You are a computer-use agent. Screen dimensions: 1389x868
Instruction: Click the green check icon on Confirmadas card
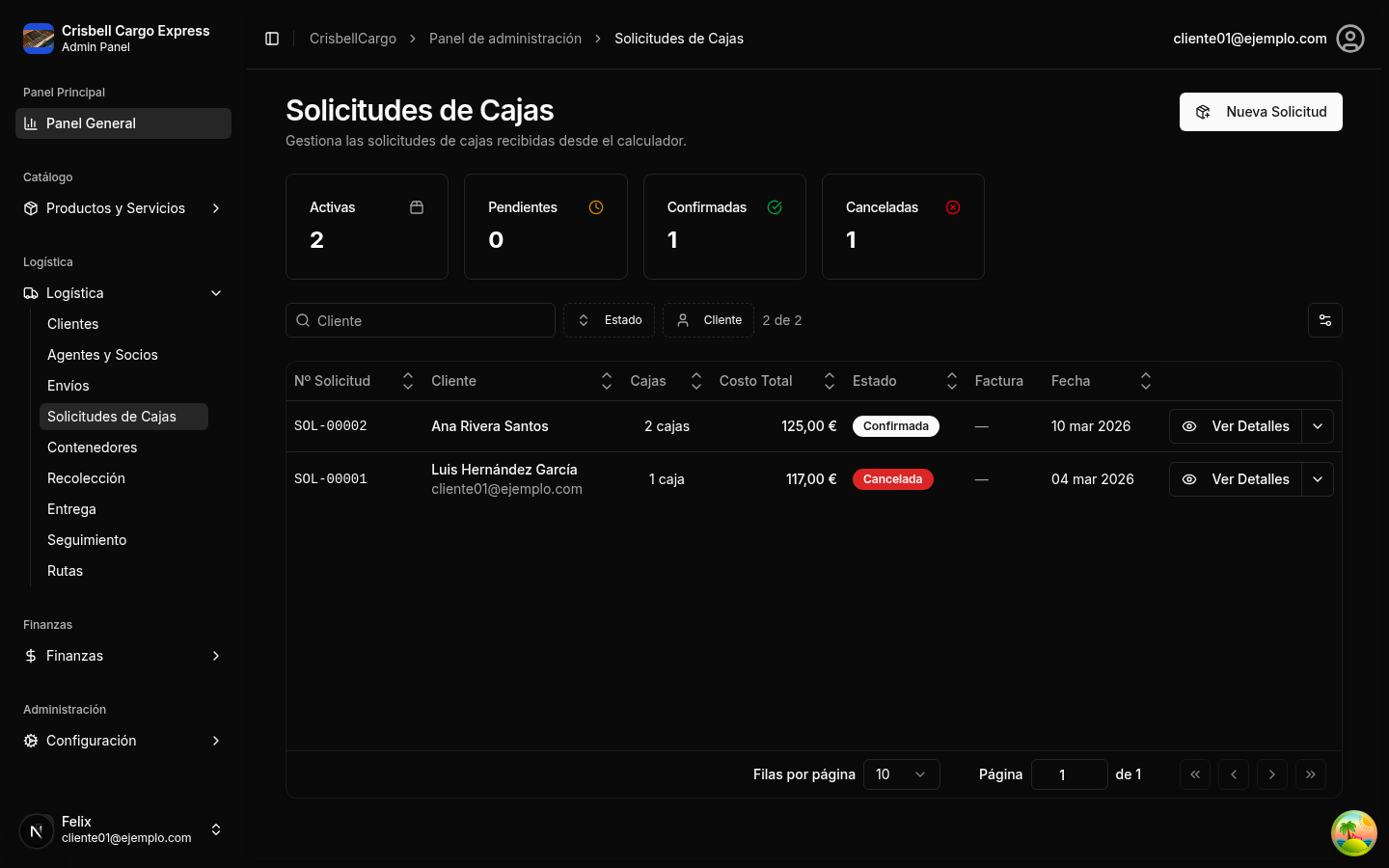click(775, 206)
